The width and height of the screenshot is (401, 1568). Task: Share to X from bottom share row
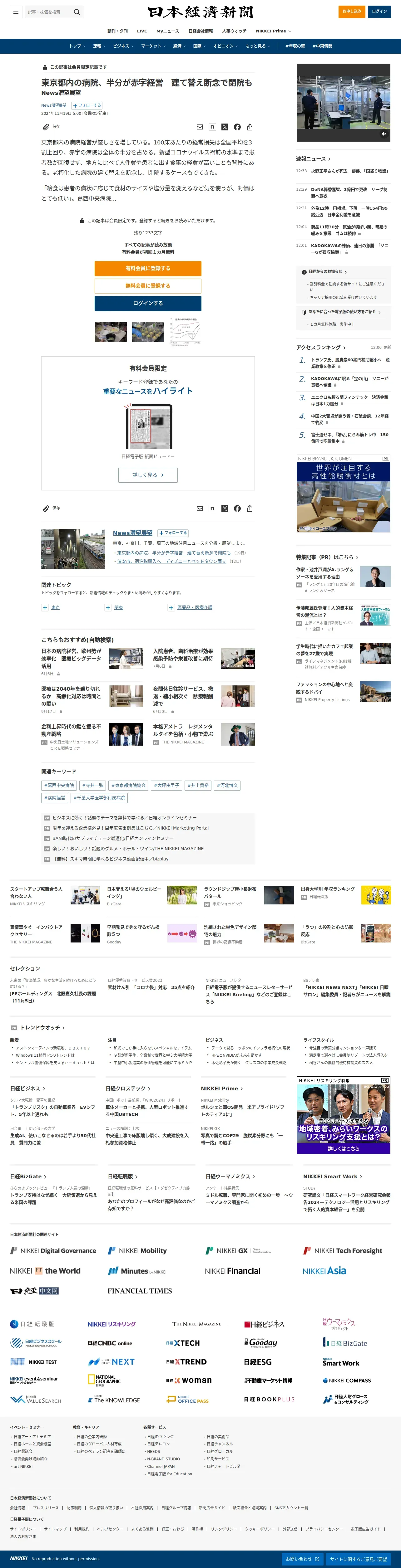(225, 508)
